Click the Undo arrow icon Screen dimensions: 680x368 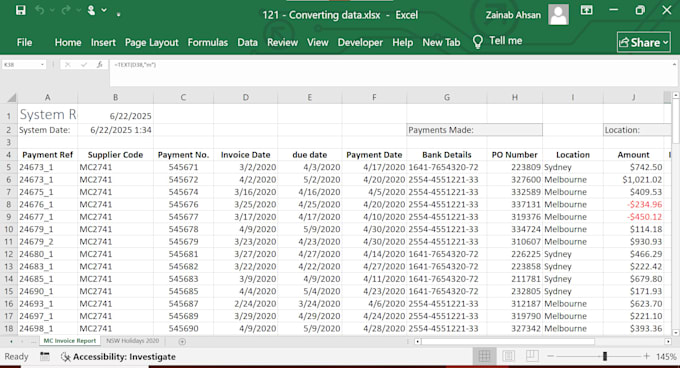(x=39, y=10)
